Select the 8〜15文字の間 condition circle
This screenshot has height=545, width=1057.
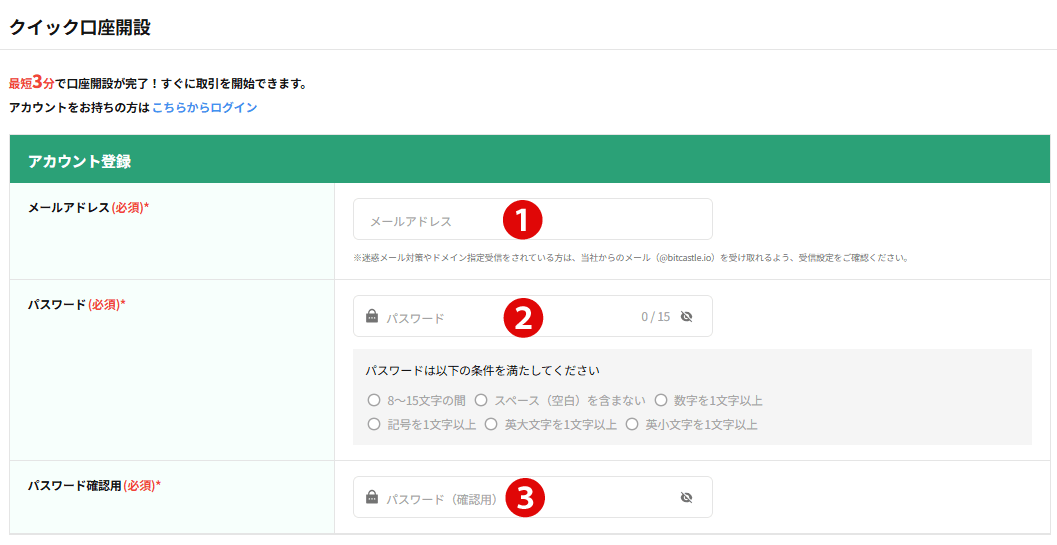click(374, 401)
